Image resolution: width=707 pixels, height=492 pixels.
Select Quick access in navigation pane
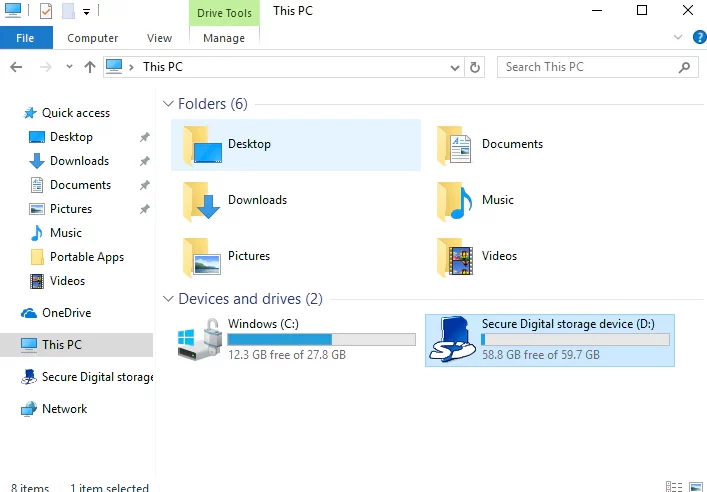76,113
